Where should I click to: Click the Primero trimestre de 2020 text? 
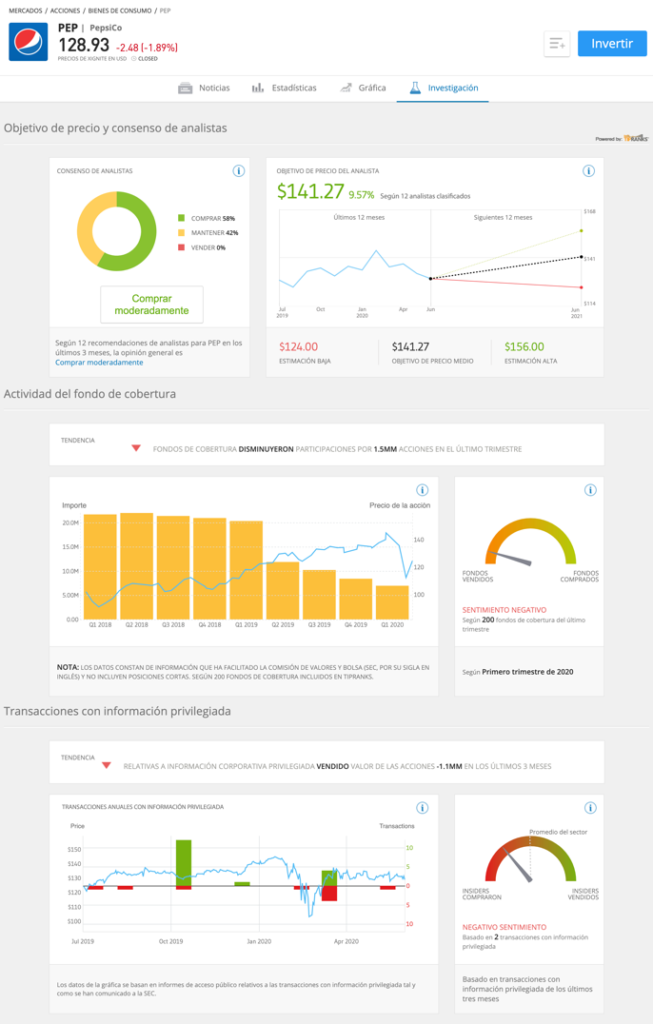[x=528, y=672]
